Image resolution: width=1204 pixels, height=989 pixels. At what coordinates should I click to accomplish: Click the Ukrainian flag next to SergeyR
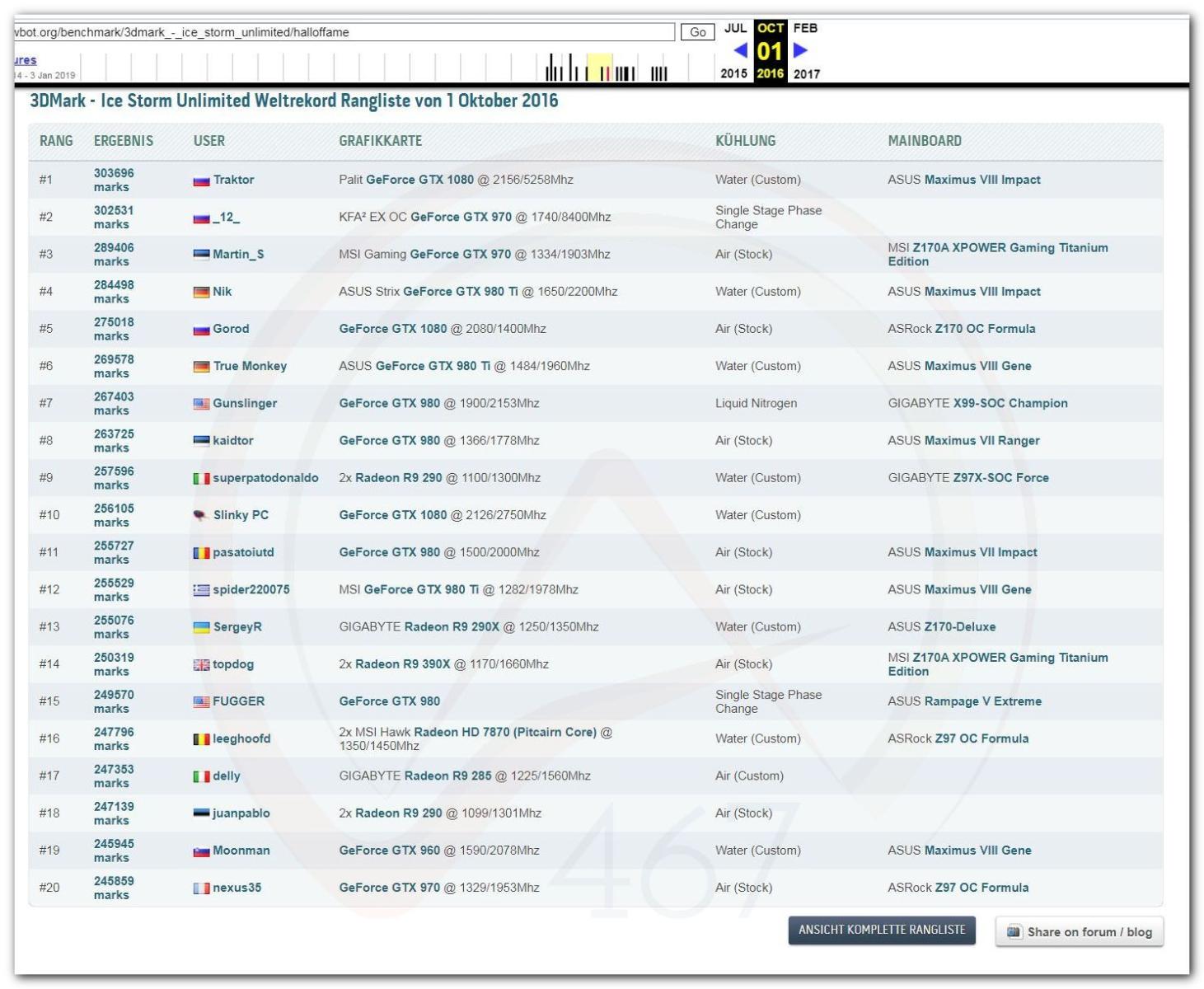point(201,627)
